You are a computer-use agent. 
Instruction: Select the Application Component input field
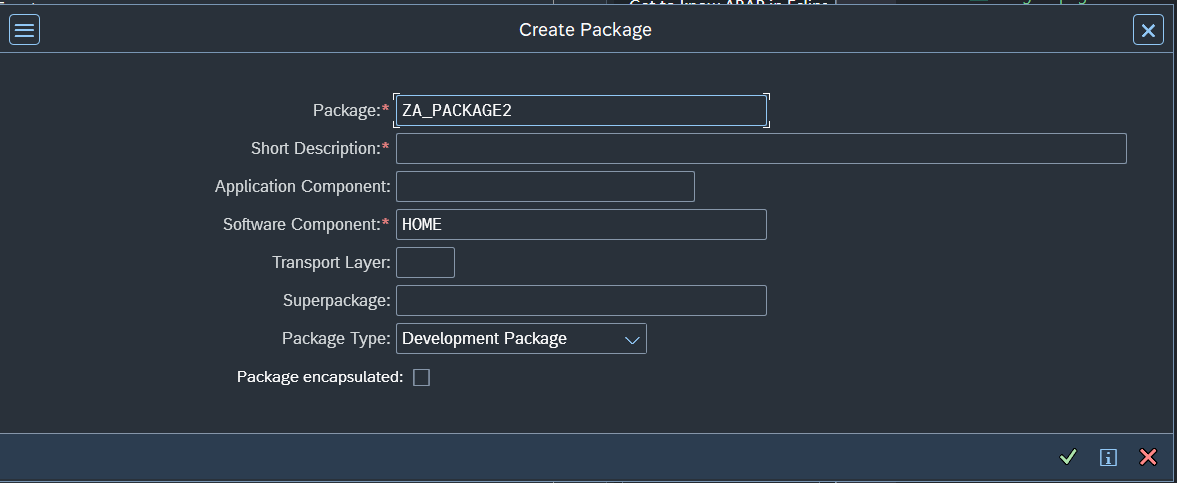tap(545, 187)
